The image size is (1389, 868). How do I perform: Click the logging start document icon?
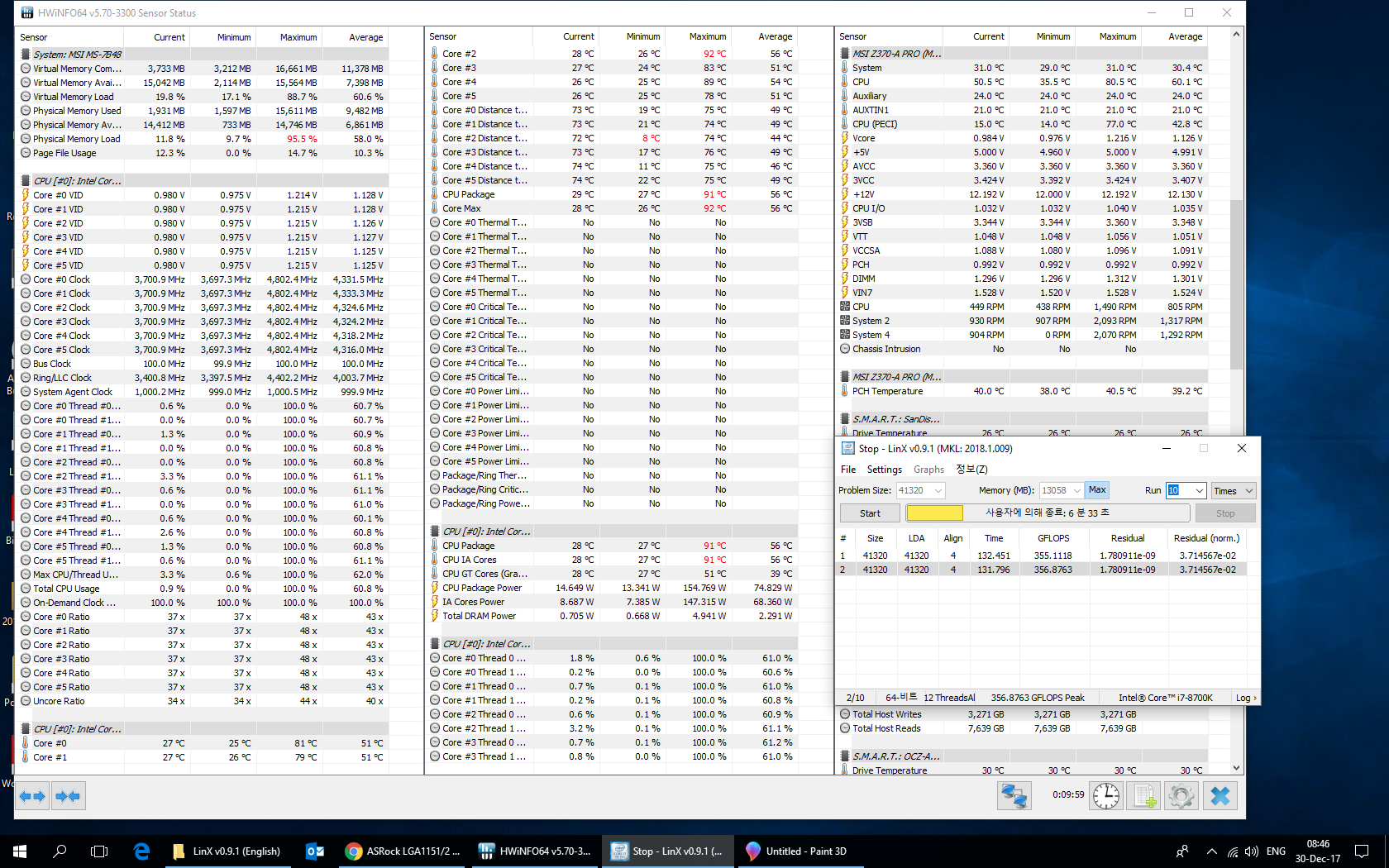[x=1144, y=796]
